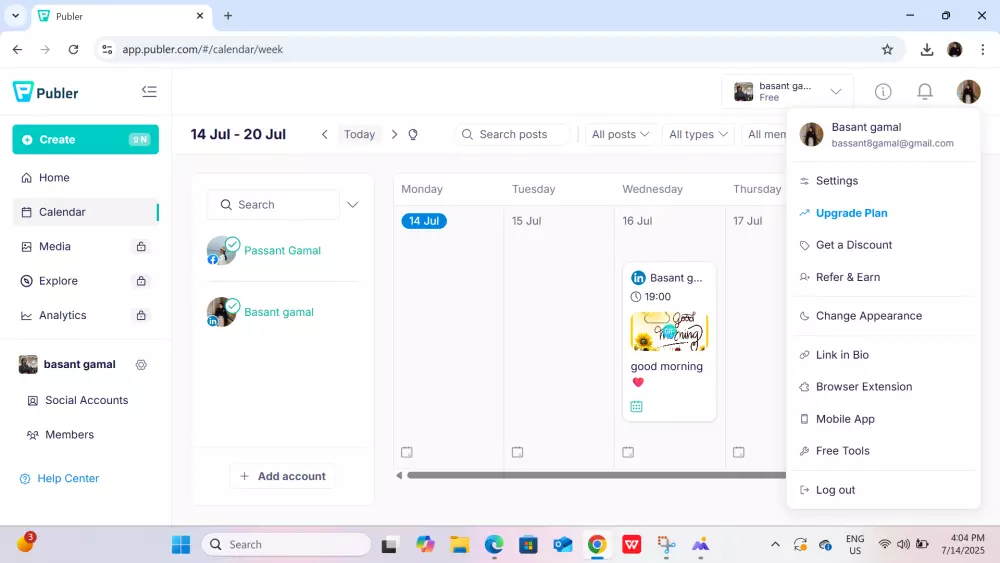1000x563 pixels.
Task: Click the lock icon beside Explore
Action: pos(141,281)
